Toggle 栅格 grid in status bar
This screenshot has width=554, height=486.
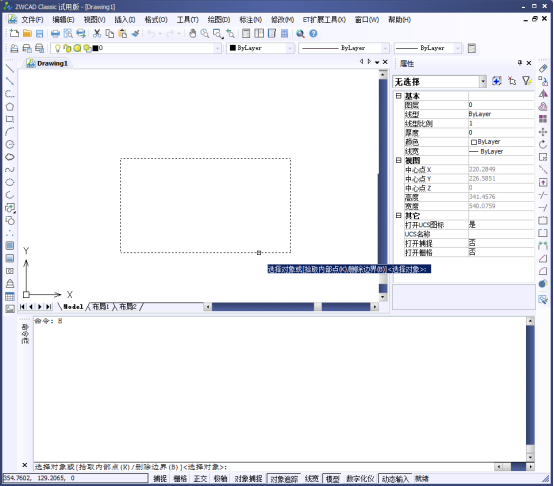(x=180, y=479)
